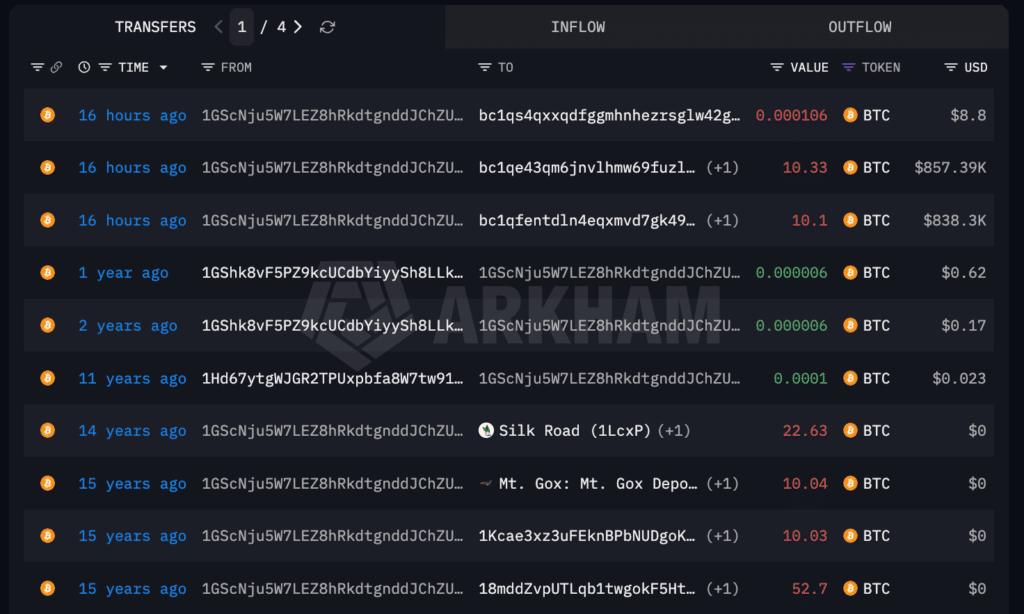
Task: Open the 14 years ago timestamp
Action: coord(133,431)
